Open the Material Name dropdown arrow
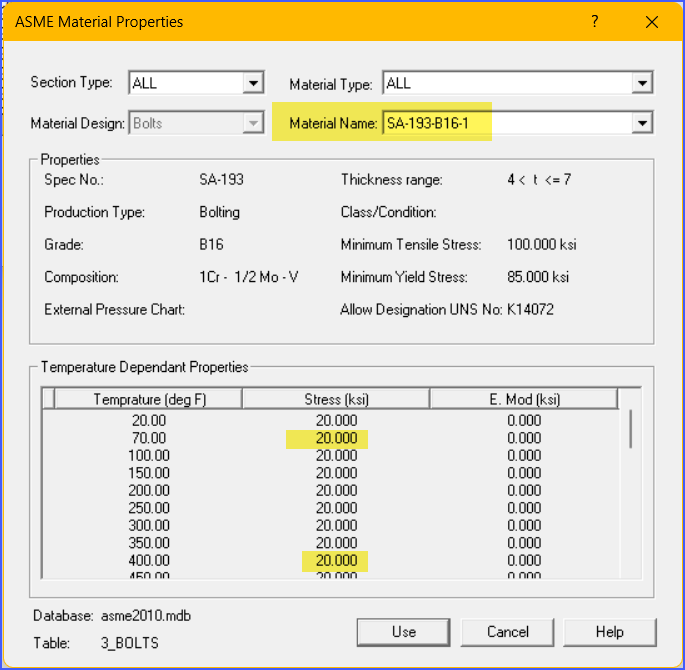 (x=642, y=123)
